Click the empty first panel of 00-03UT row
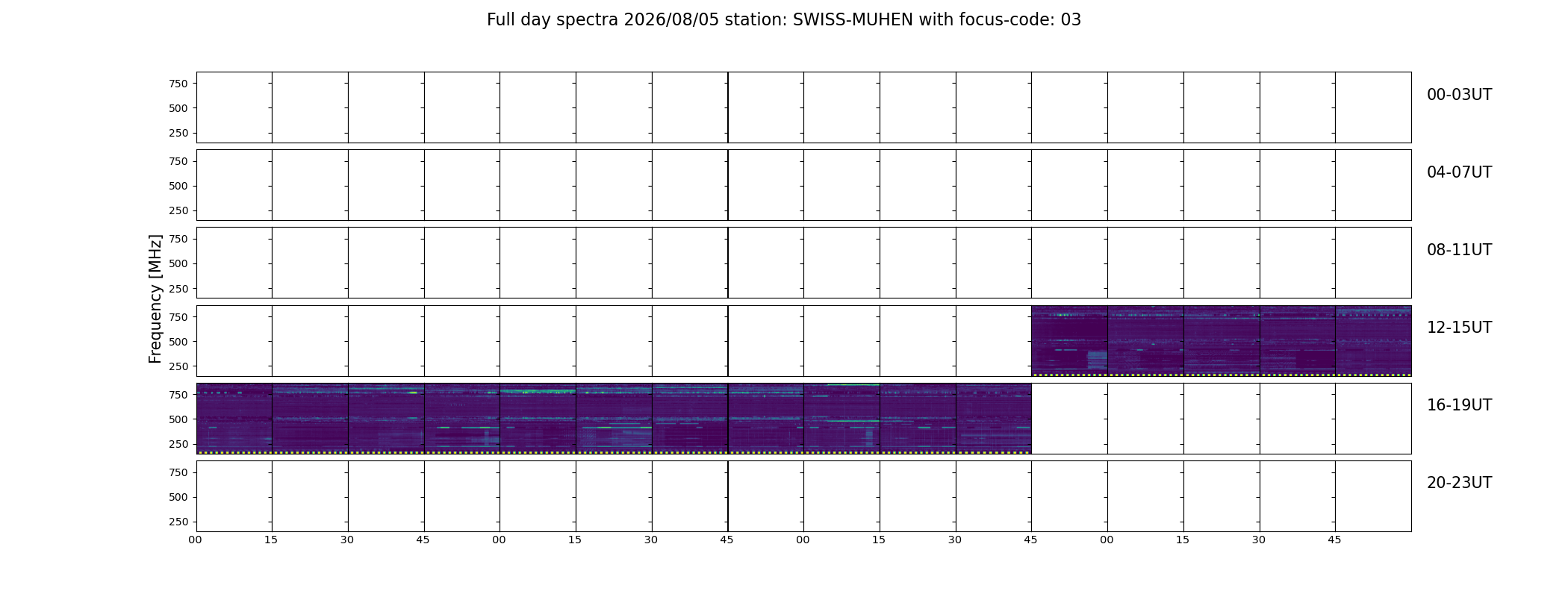Screen dimensions: 1568x597 pos(234,107)
